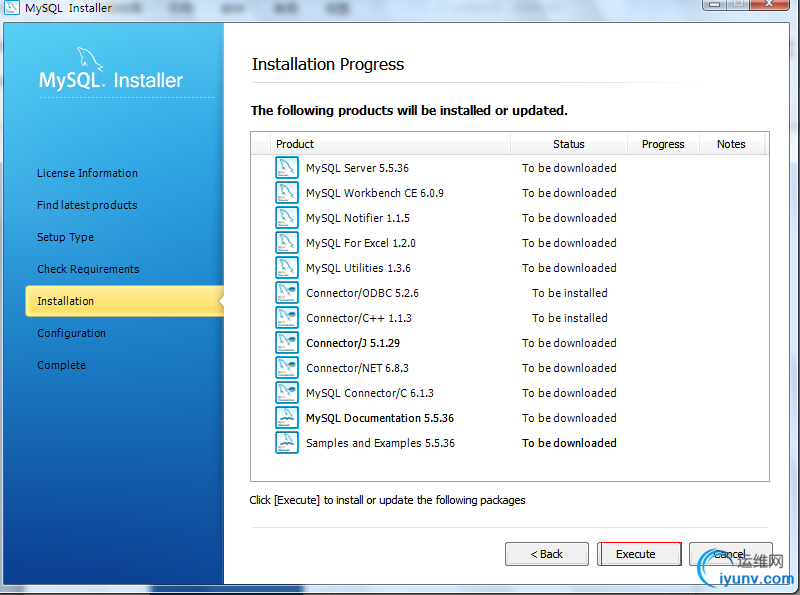This screenshot has height=595, width=800.
Task: Select the Connector/NET 6.8.3 icon
Action: [x=287, y=368]
